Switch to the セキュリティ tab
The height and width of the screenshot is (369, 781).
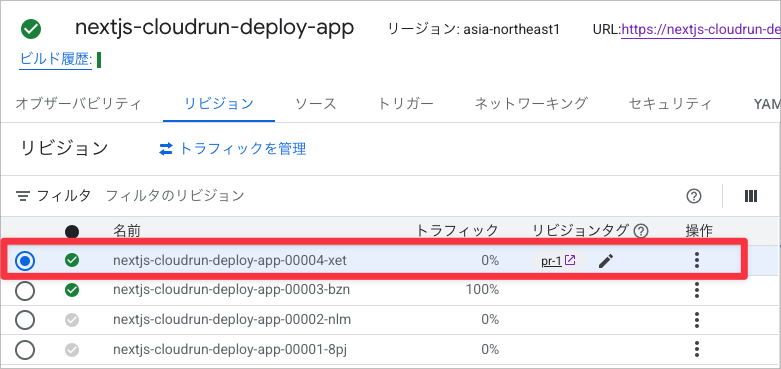(x=670, y=104)
